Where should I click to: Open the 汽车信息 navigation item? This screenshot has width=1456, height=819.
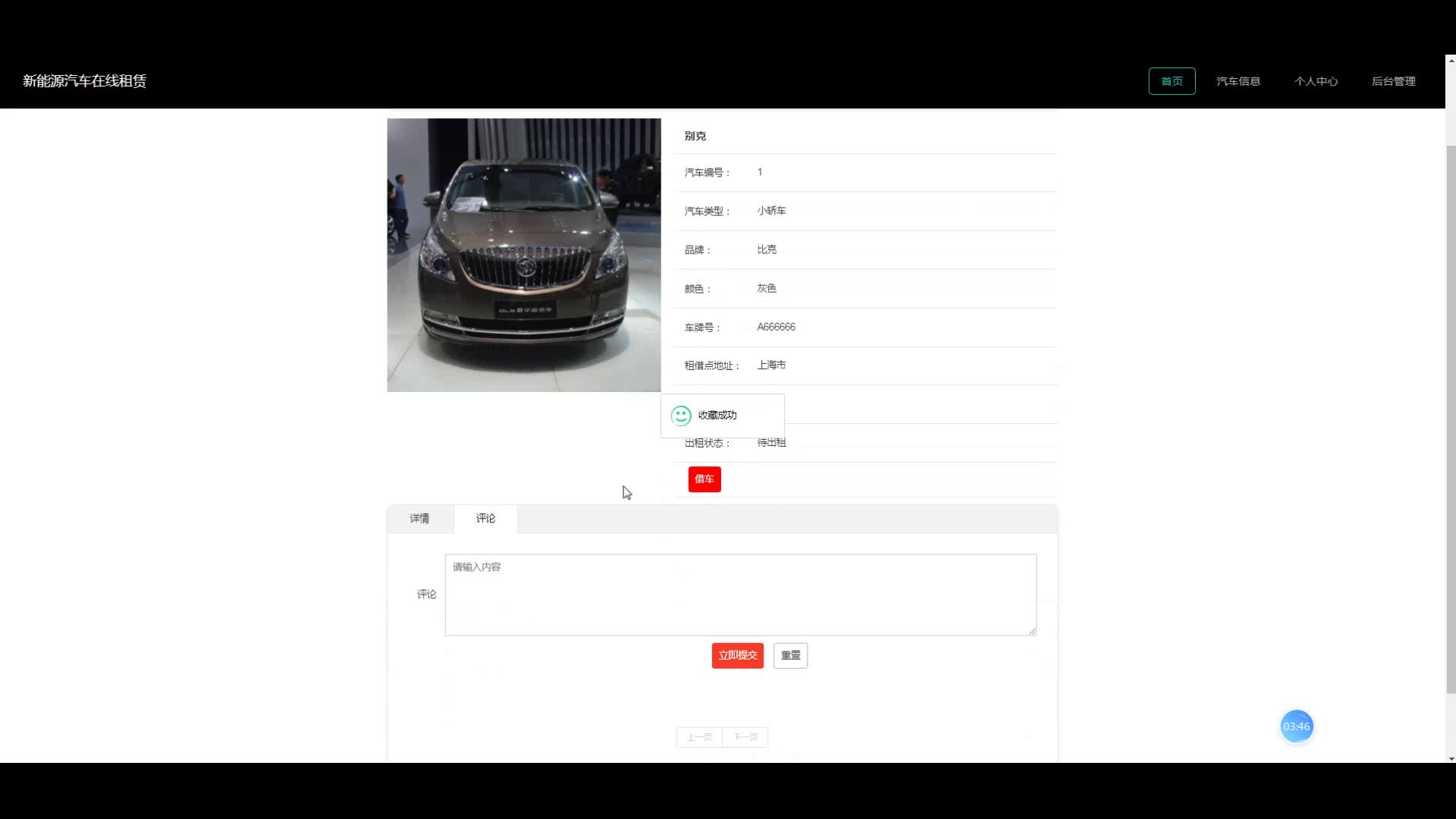pyautogui.click(x=1238, y=81)
